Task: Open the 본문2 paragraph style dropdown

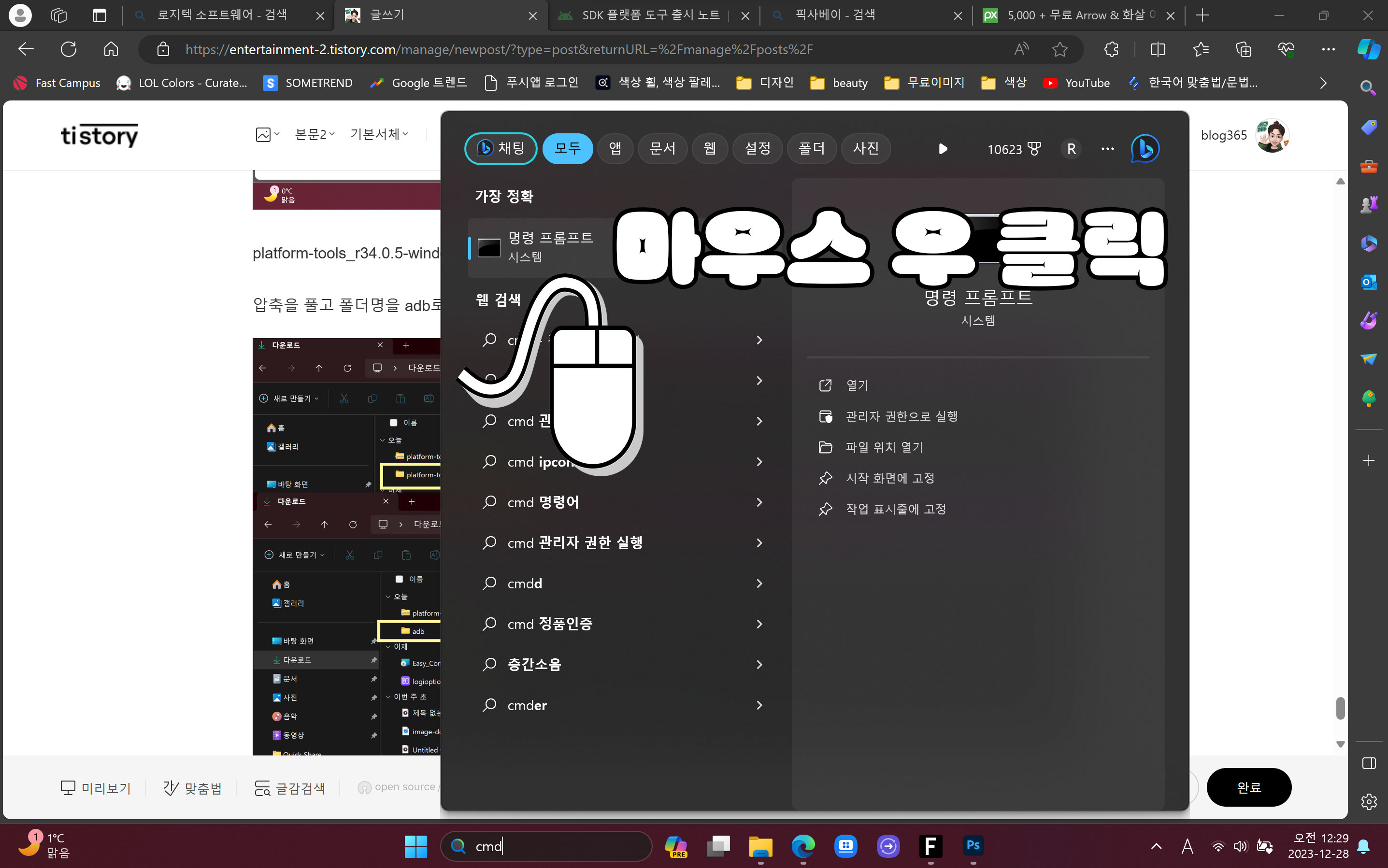Action: coord(315,134)
